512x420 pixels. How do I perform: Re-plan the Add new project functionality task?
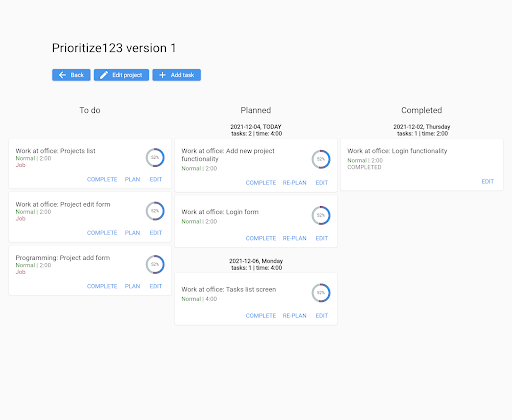pyautogui.click(x=294, y=183)
